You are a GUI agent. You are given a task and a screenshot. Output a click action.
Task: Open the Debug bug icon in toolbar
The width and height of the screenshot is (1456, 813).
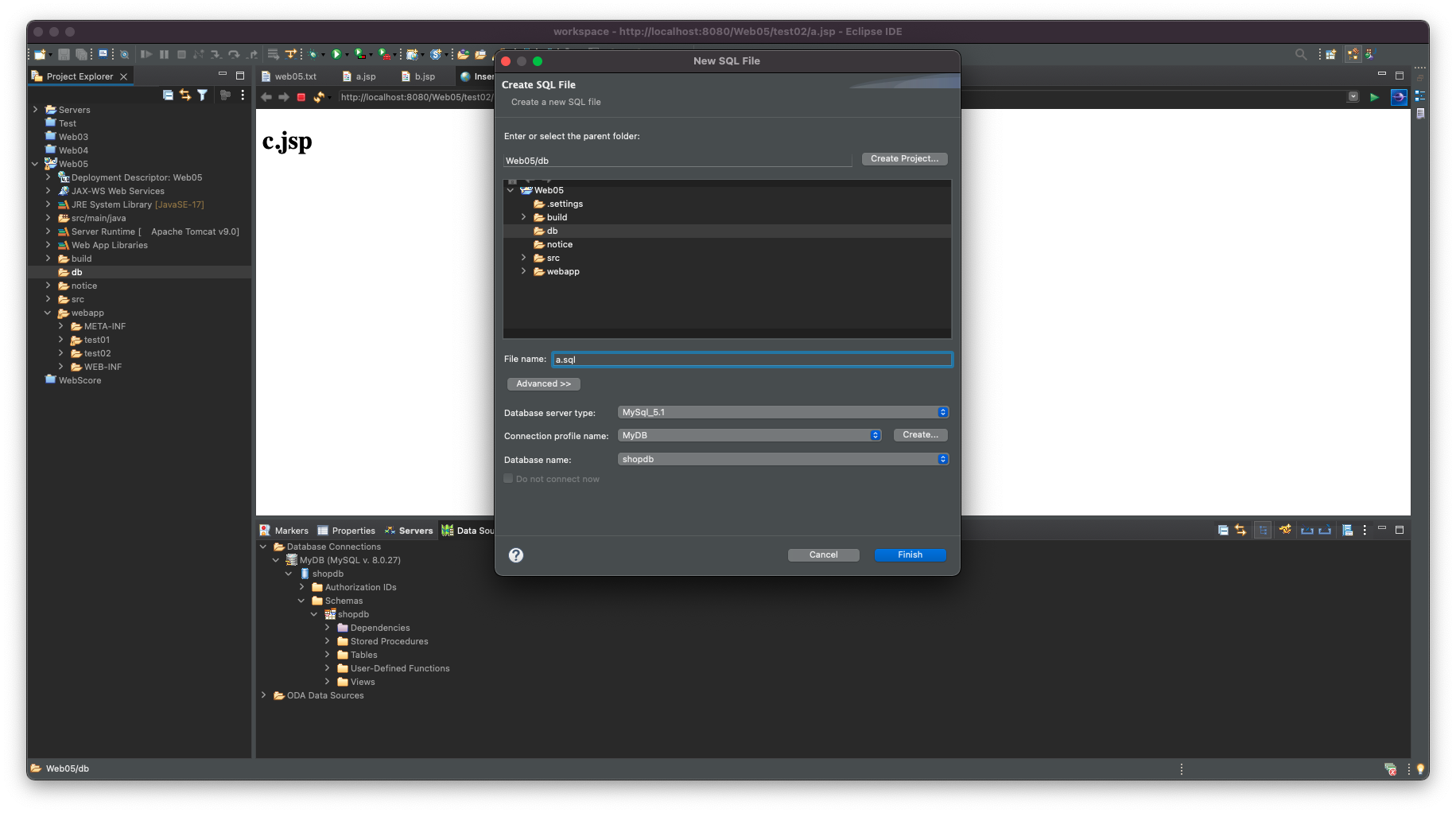(313, 54)
